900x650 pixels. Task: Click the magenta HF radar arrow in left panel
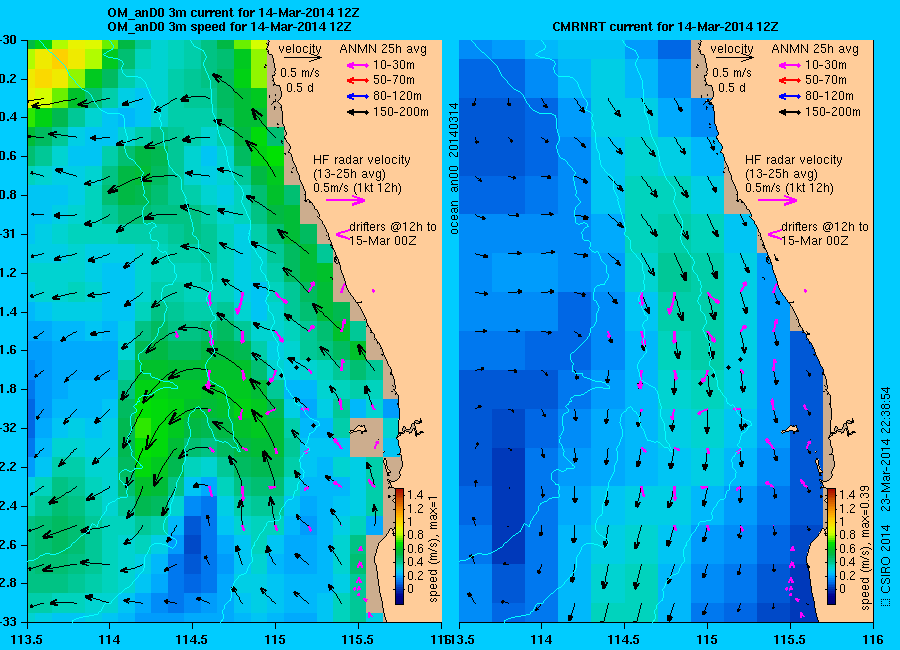tap(346, 200)
